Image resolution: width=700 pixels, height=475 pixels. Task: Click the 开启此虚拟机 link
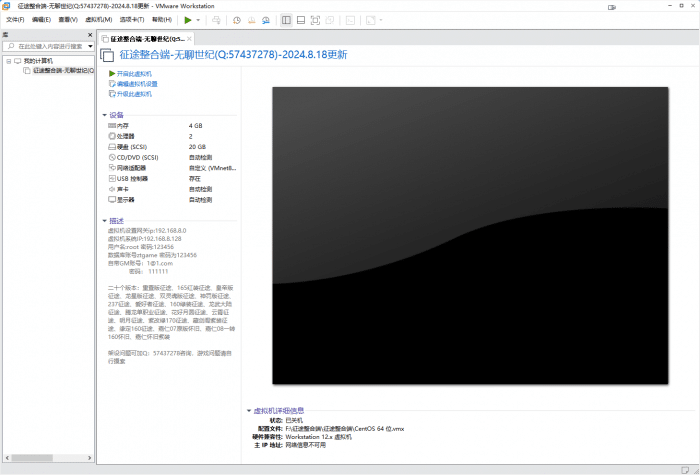[134, 73]
